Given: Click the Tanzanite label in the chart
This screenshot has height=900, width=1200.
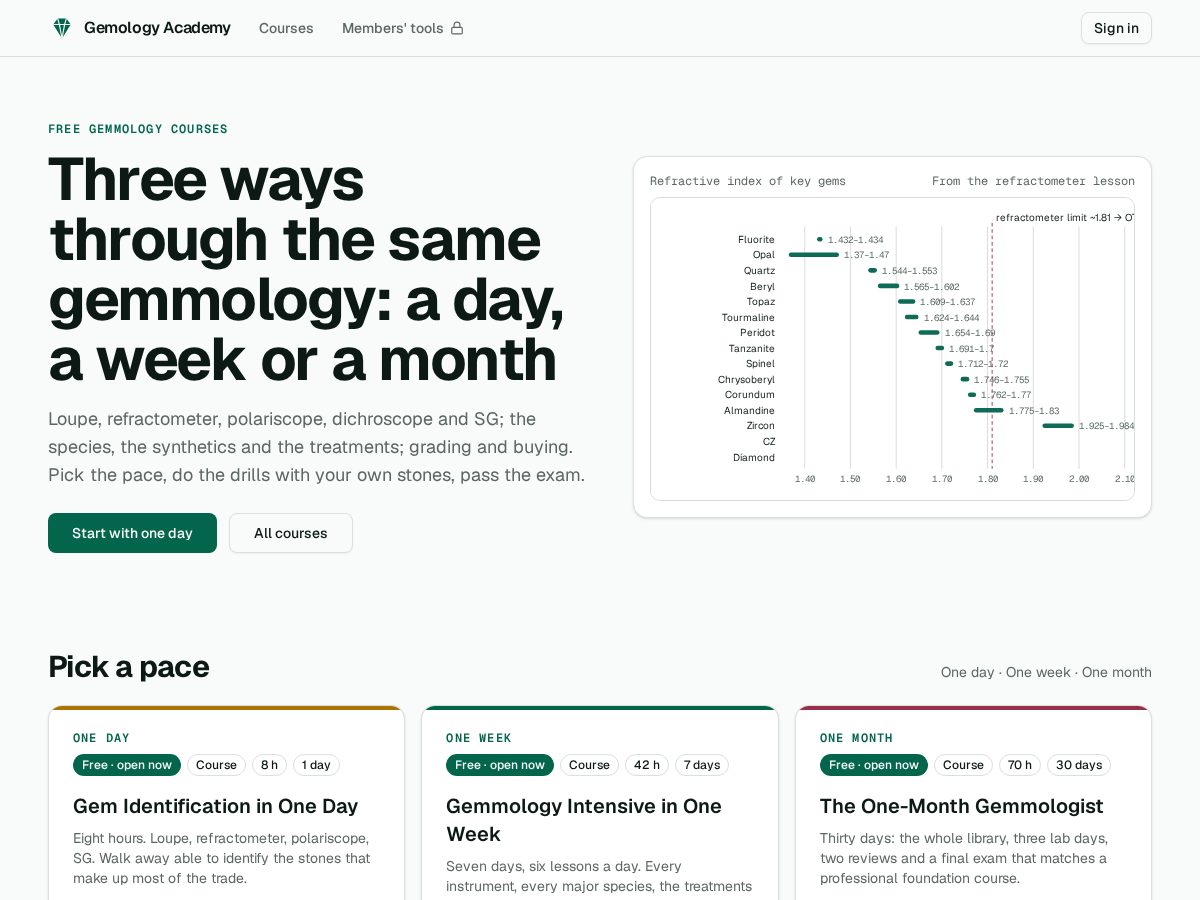Looking at the screenshot, I should (752, 349).
